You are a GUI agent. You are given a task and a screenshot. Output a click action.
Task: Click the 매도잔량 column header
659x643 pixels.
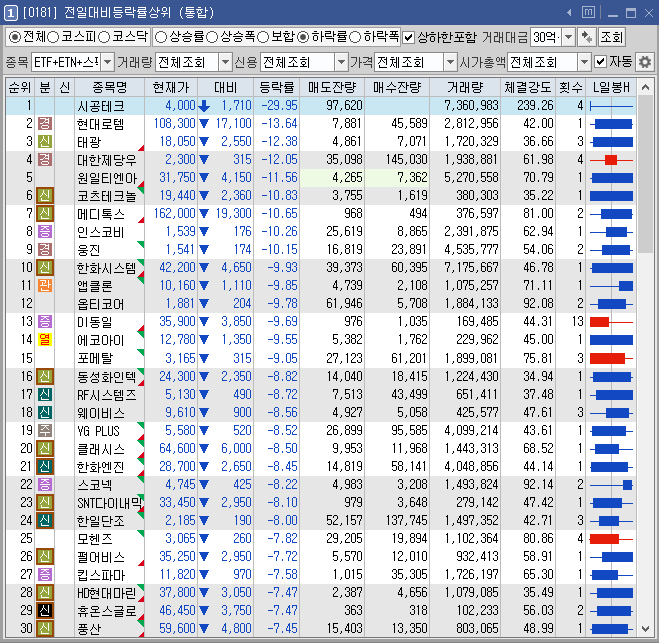tap(332, 87)
